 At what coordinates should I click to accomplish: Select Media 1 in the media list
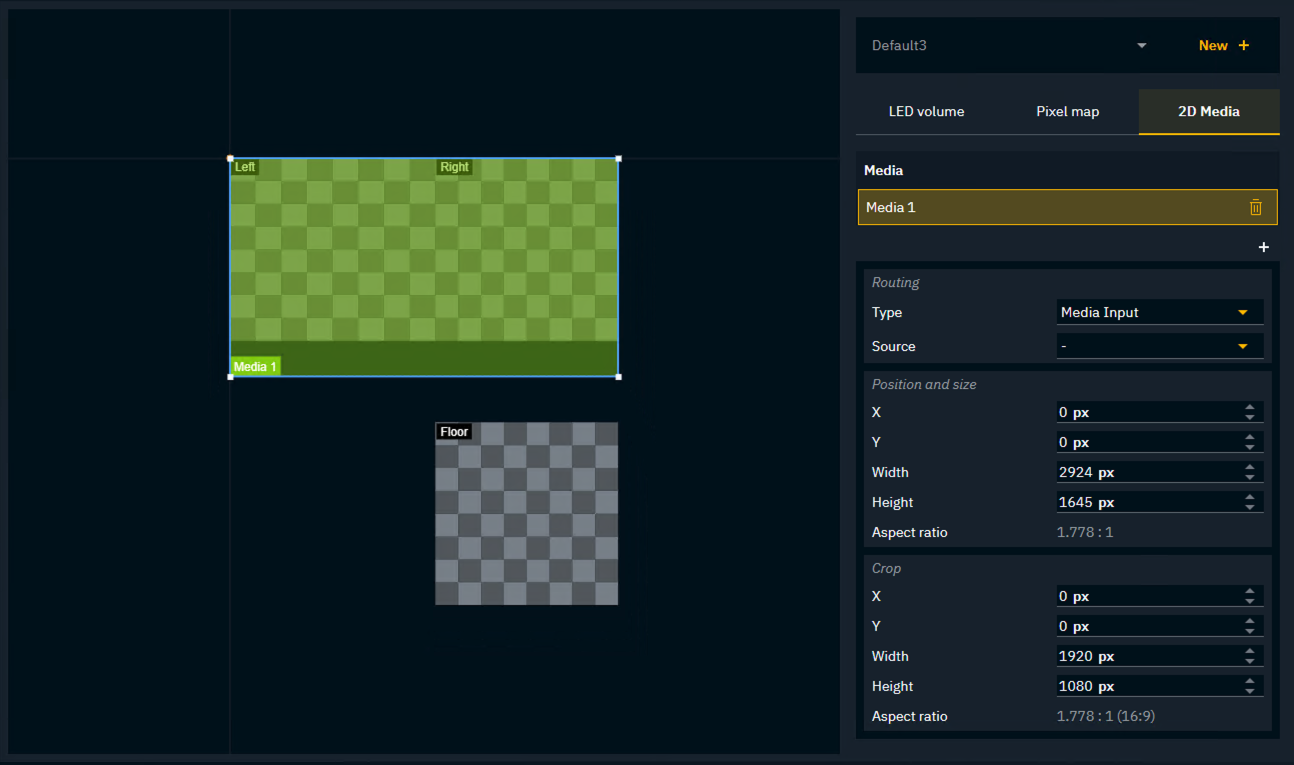(1000, 207)
